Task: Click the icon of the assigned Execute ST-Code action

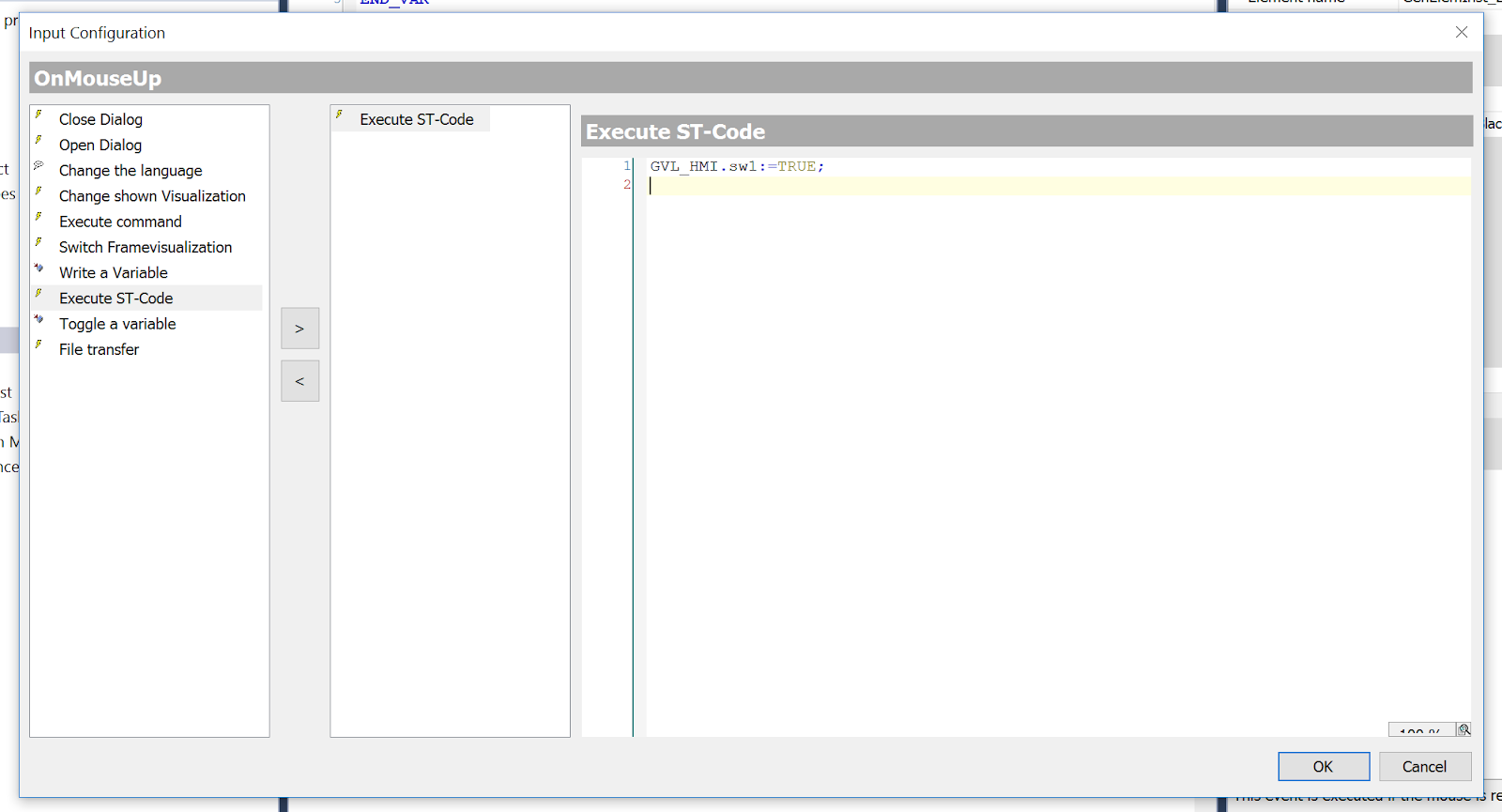Action: [x=339, y=115]
